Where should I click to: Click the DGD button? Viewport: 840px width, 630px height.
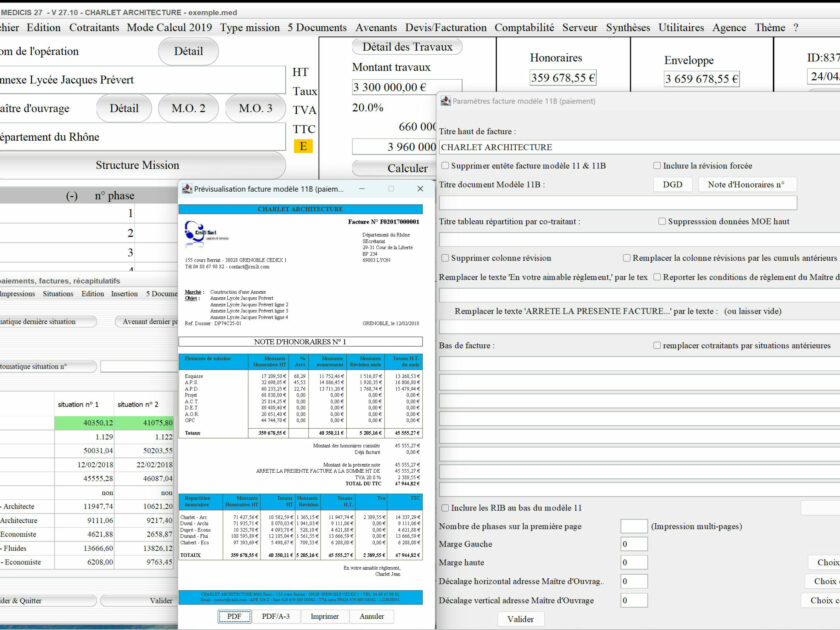coord(673,184)
